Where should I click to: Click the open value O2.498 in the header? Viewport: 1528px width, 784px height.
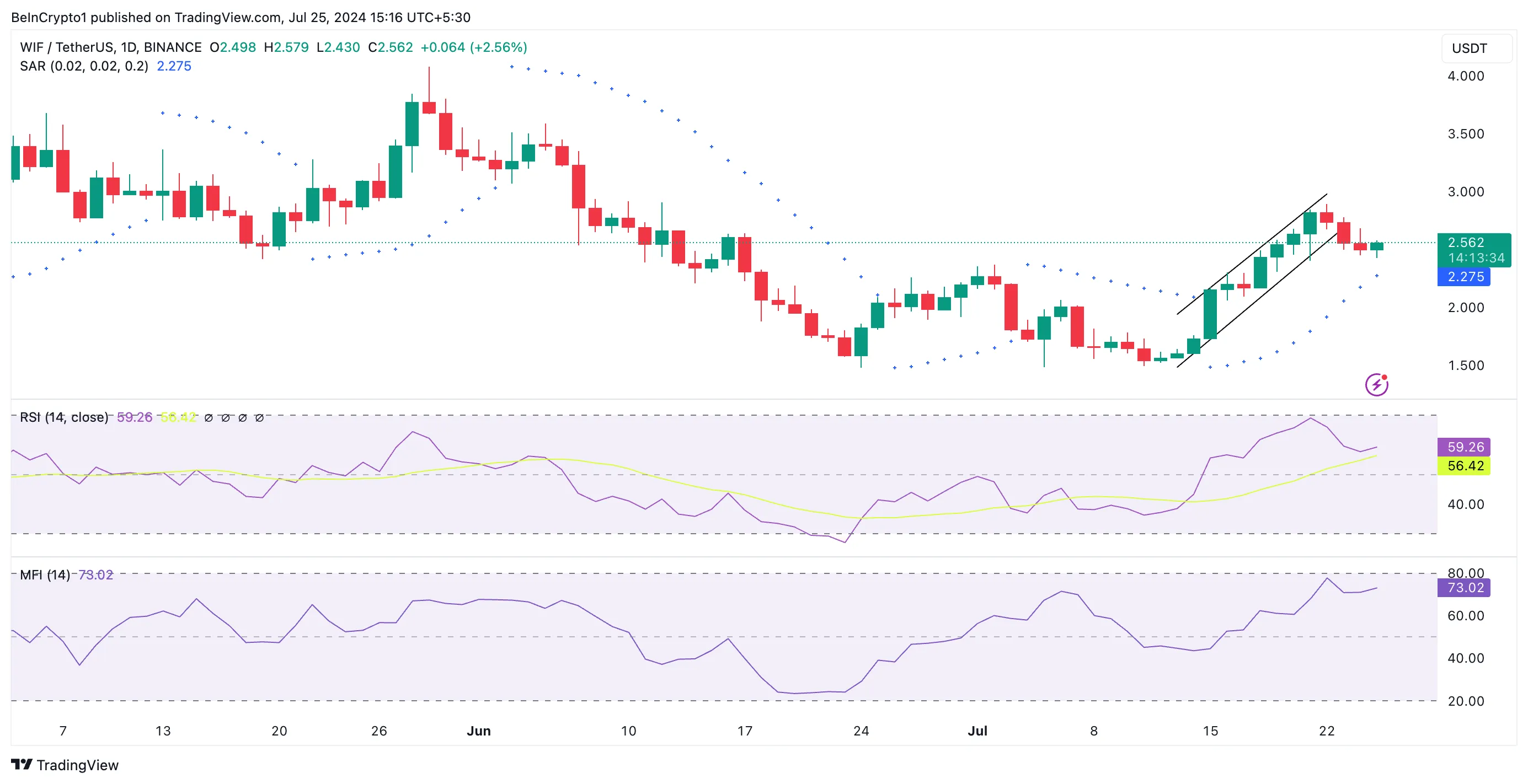tap(233, 47)
